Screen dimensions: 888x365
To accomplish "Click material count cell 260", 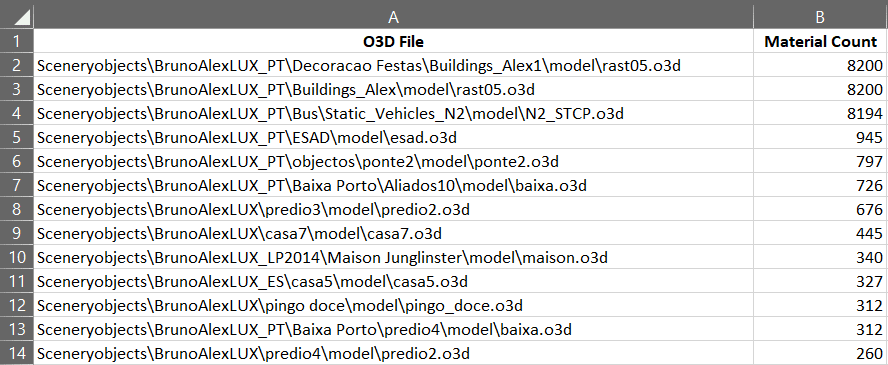I will 820,353.
